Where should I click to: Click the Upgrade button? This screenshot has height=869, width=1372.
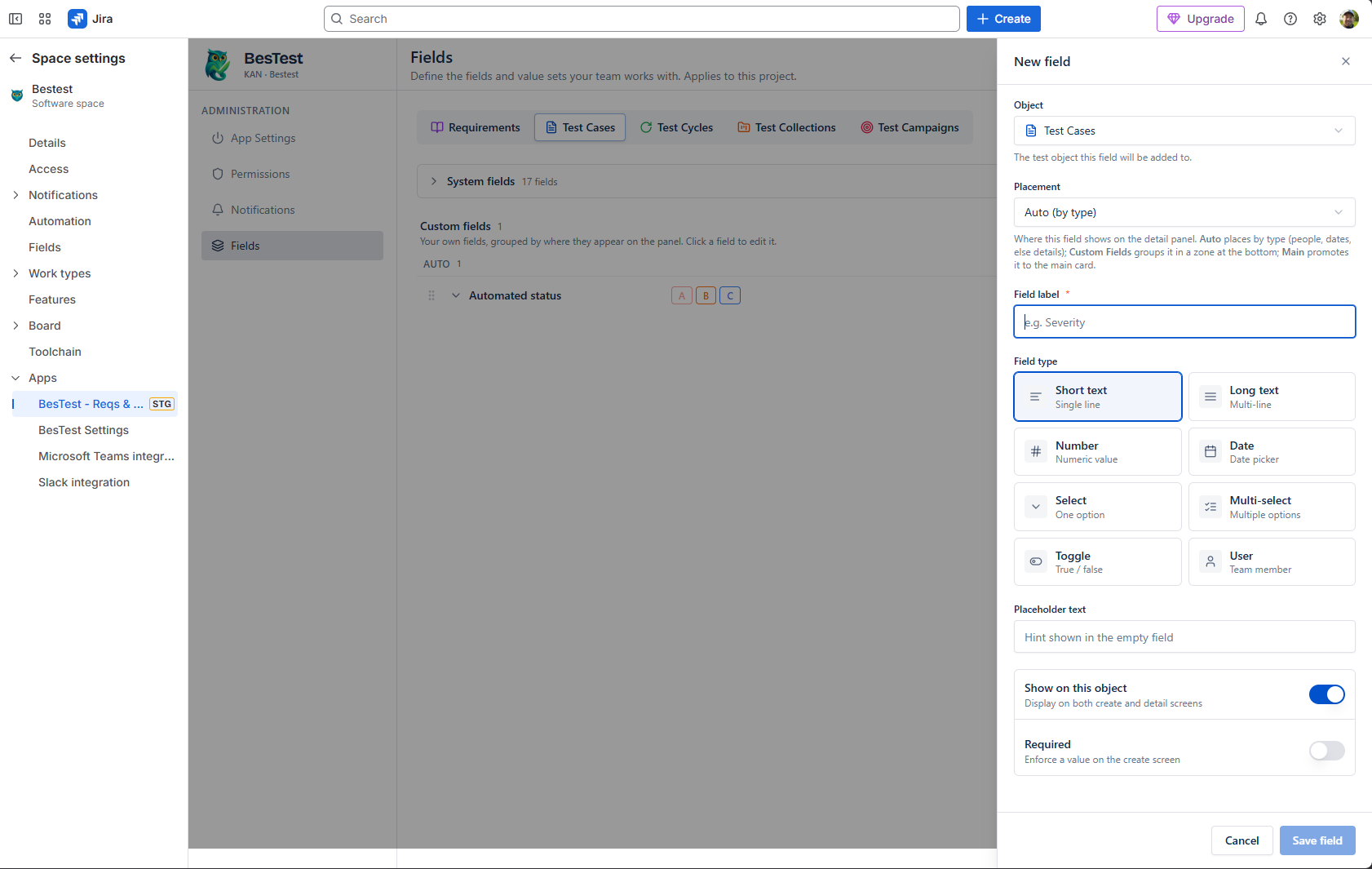click(1200, 19)
